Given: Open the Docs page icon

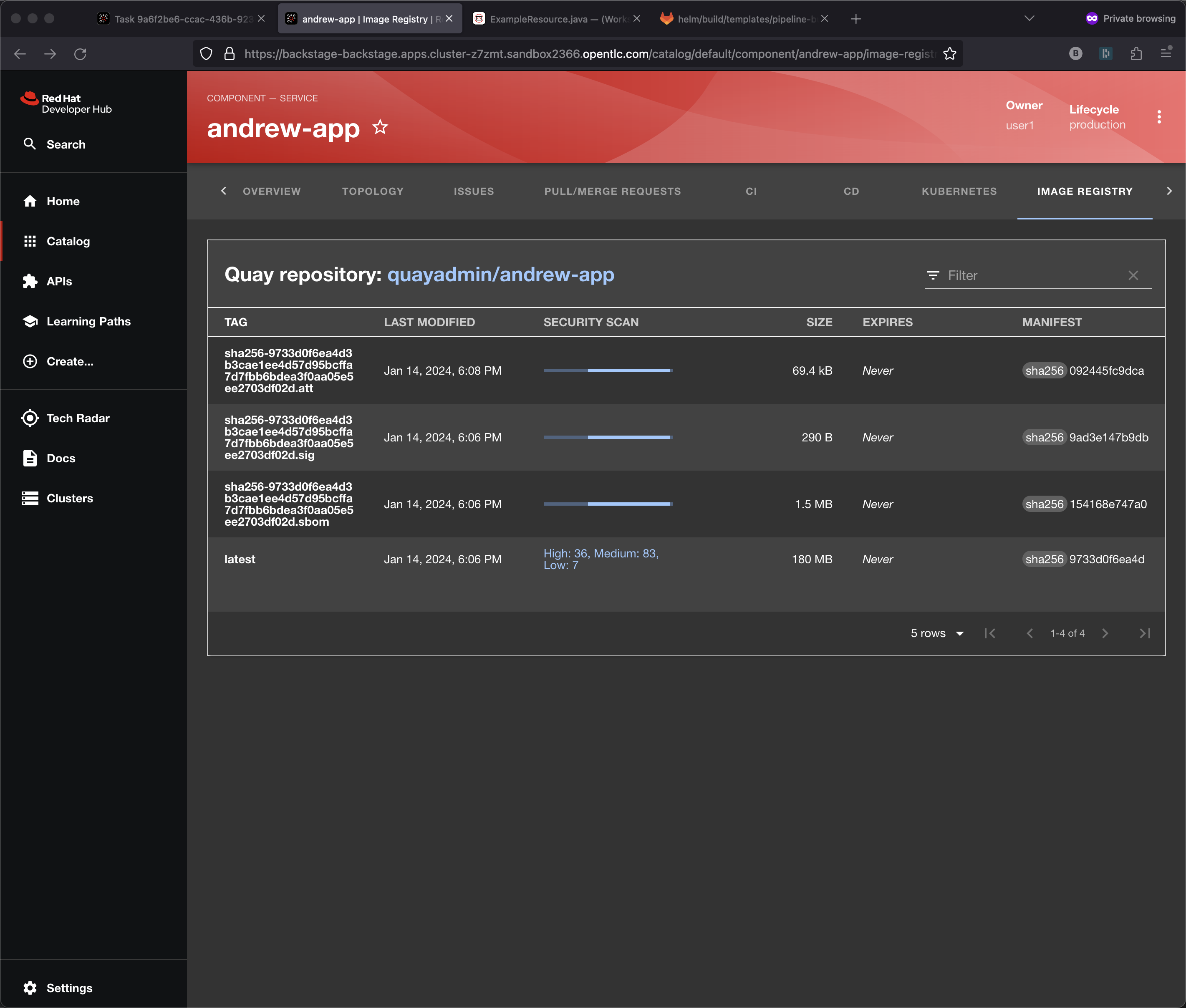Looking at the screenshot, I should pyautogui.click(x=30, y=458).
